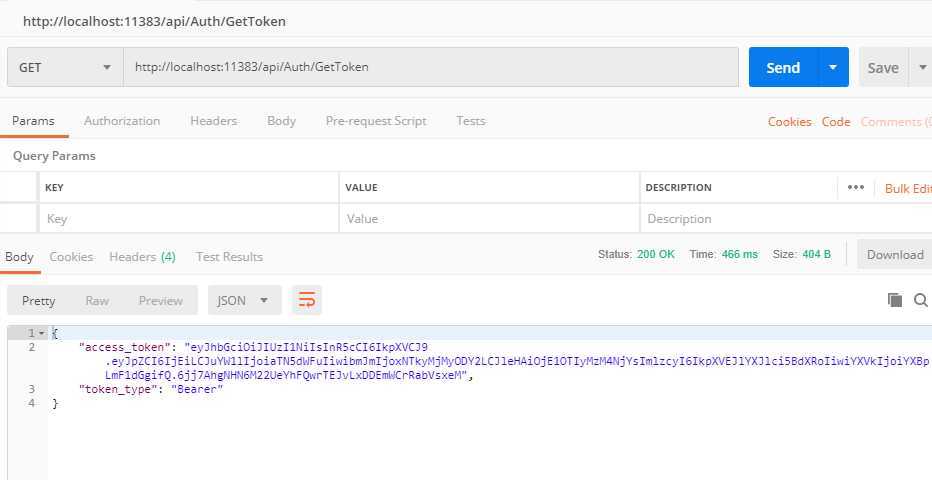Open the Comments link

tap(896, 121)
